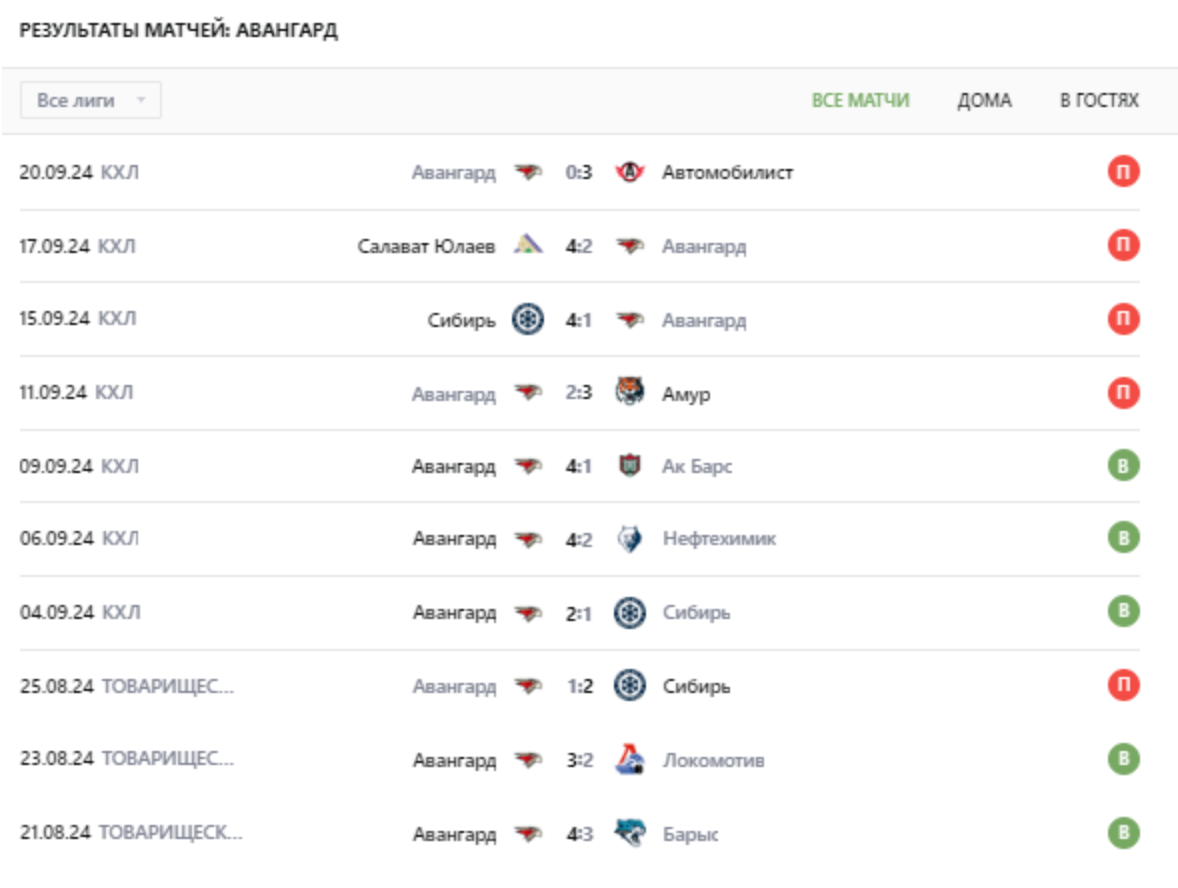Click the loss badge for 20.09.24 match
1178x888 pixels.
[1123, 173]
